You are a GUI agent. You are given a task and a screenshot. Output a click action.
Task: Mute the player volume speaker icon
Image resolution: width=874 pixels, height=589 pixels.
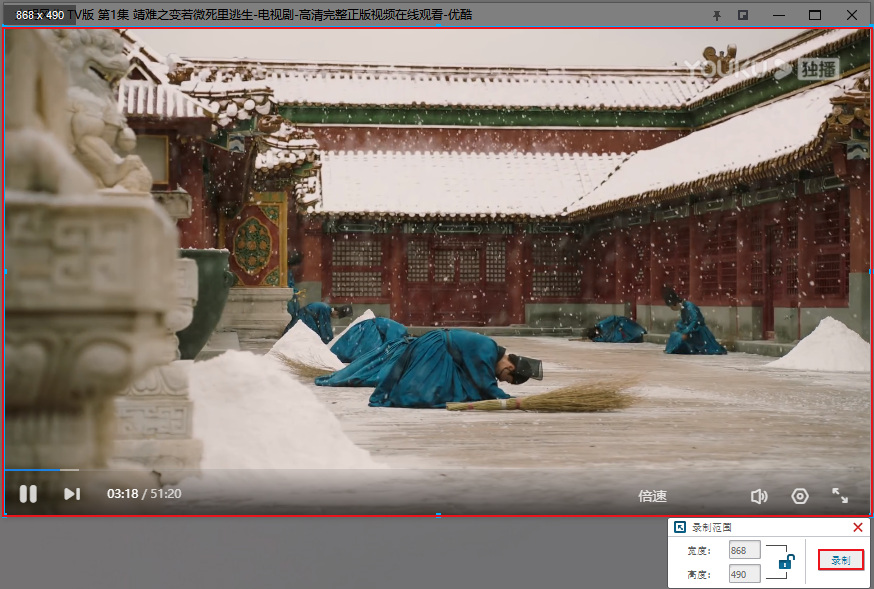[759, 496]
